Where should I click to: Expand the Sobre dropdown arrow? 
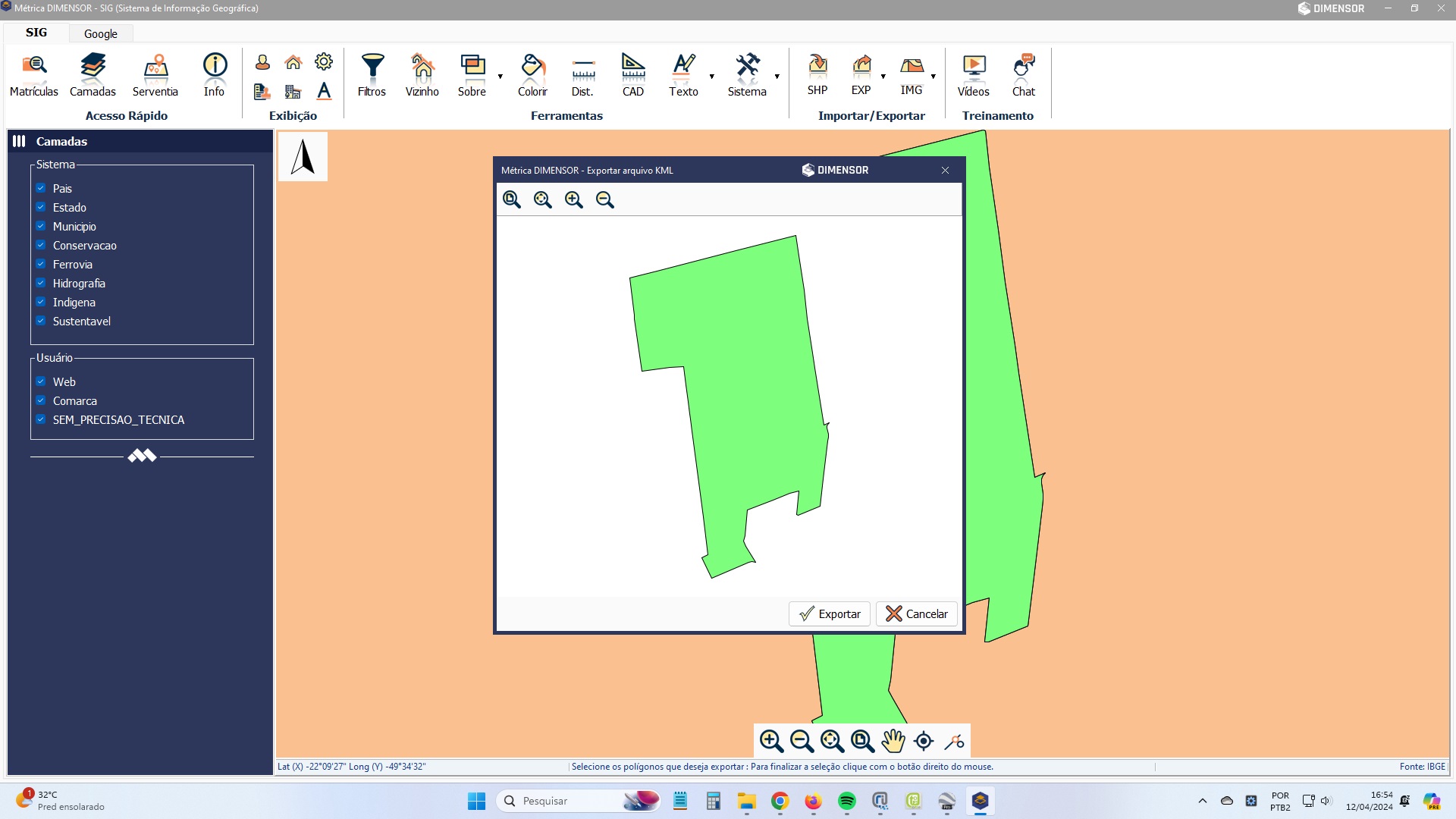click(500, 76)
